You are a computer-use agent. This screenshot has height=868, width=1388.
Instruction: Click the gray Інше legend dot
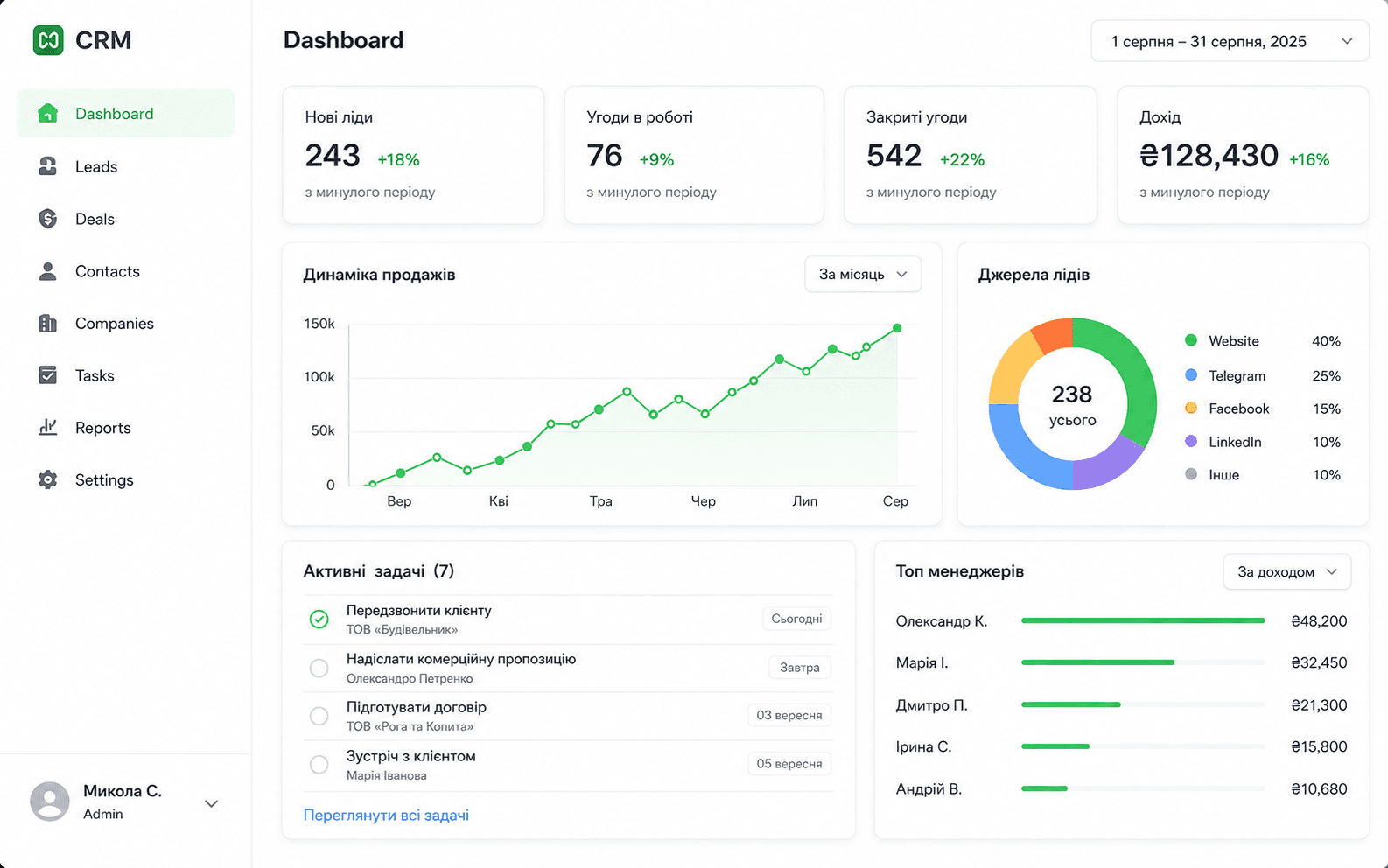click(1191, 474)
